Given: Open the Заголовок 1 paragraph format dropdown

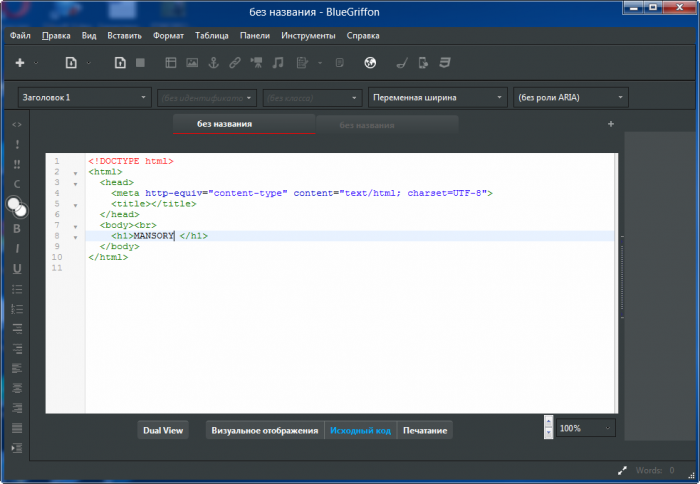Looking at the screenshot, I should tap(84, 98).
